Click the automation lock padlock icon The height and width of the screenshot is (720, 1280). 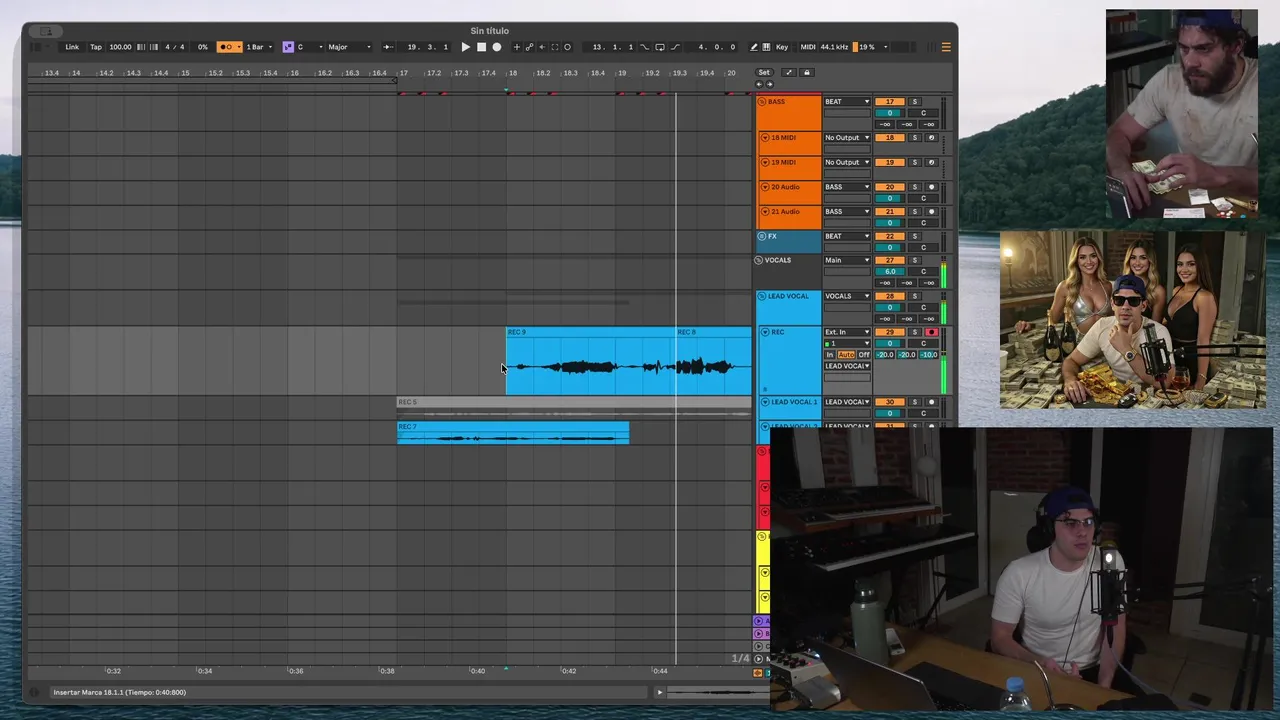(807, 72)
